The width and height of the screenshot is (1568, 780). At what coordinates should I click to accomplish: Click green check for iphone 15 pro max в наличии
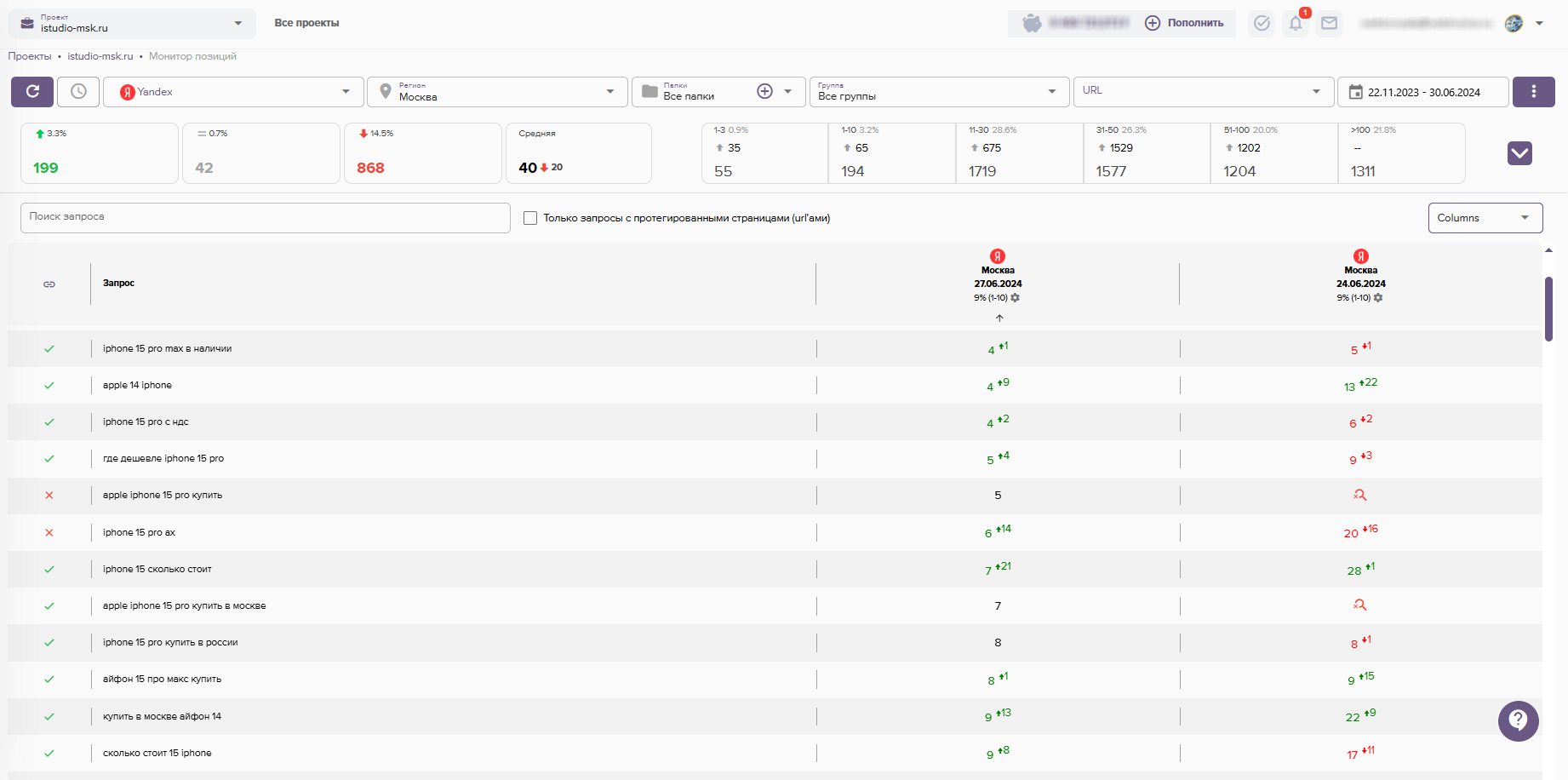pos(49,349)
